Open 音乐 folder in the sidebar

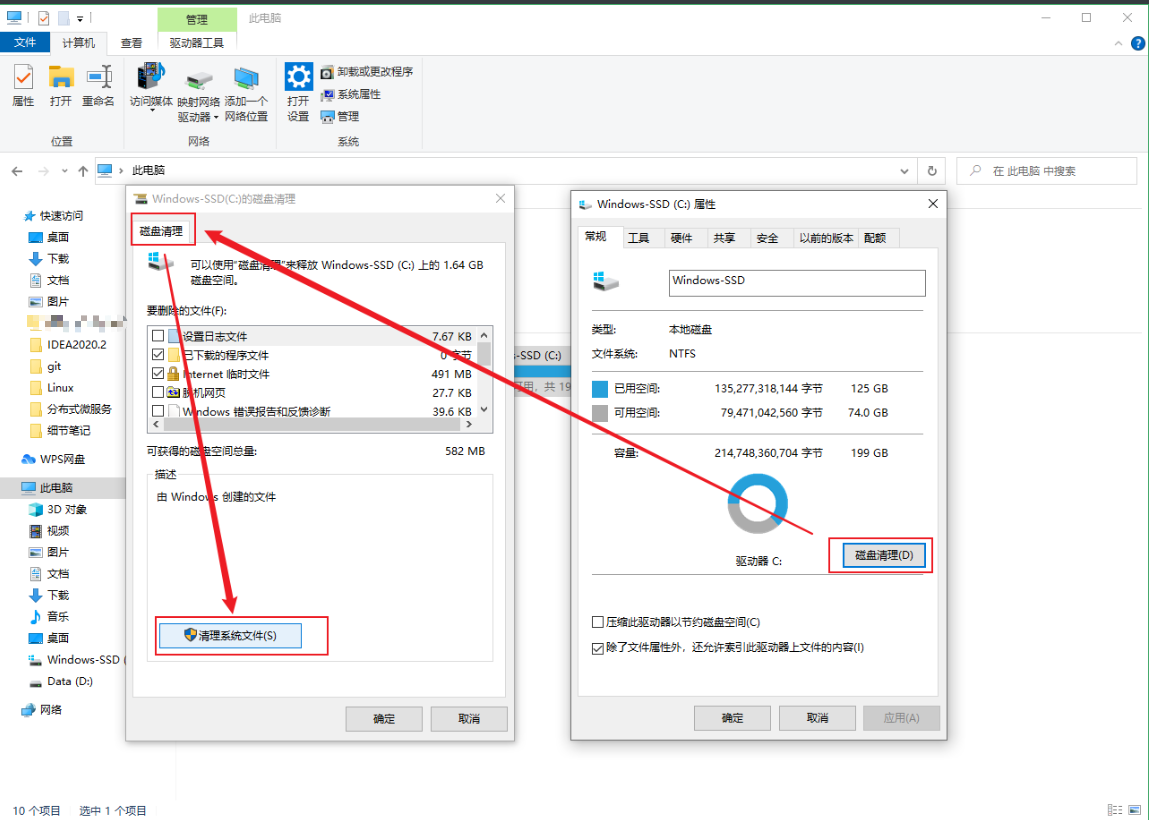coord(49,616)
